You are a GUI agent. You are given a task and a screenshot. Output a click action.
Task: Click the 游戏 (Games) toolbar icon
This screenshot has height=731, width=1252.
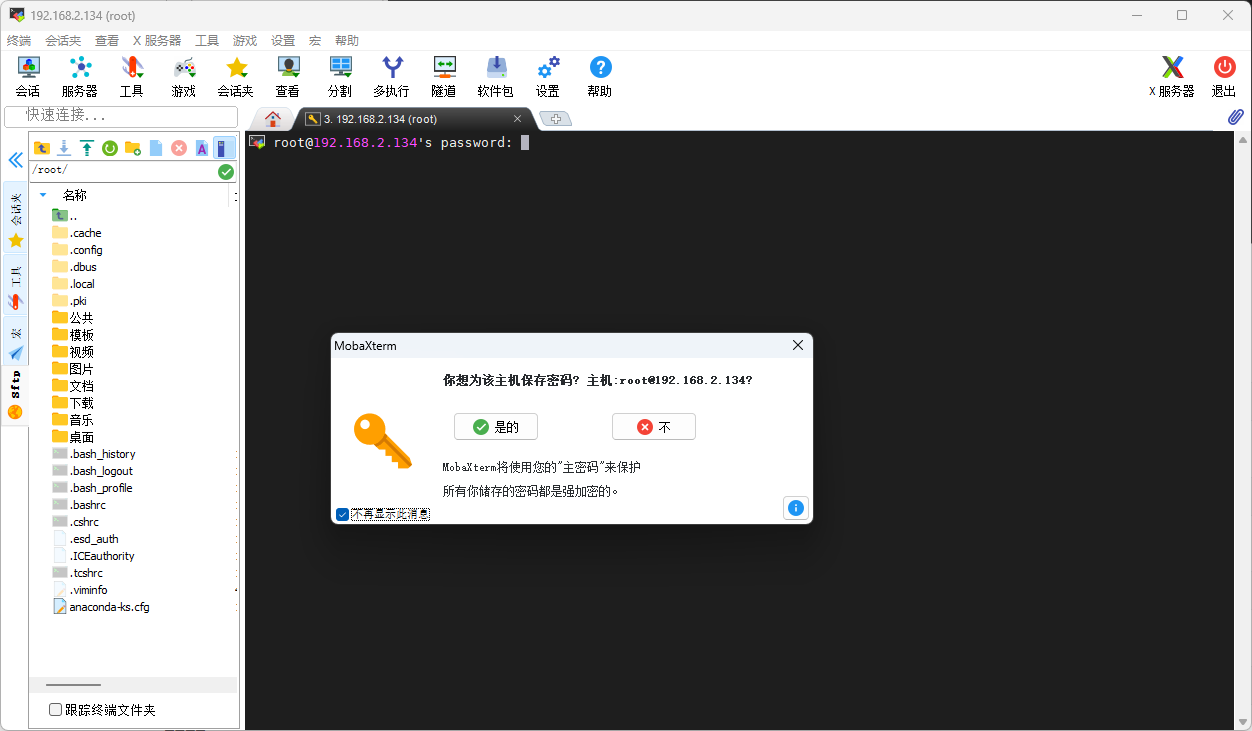coord(184,76)
